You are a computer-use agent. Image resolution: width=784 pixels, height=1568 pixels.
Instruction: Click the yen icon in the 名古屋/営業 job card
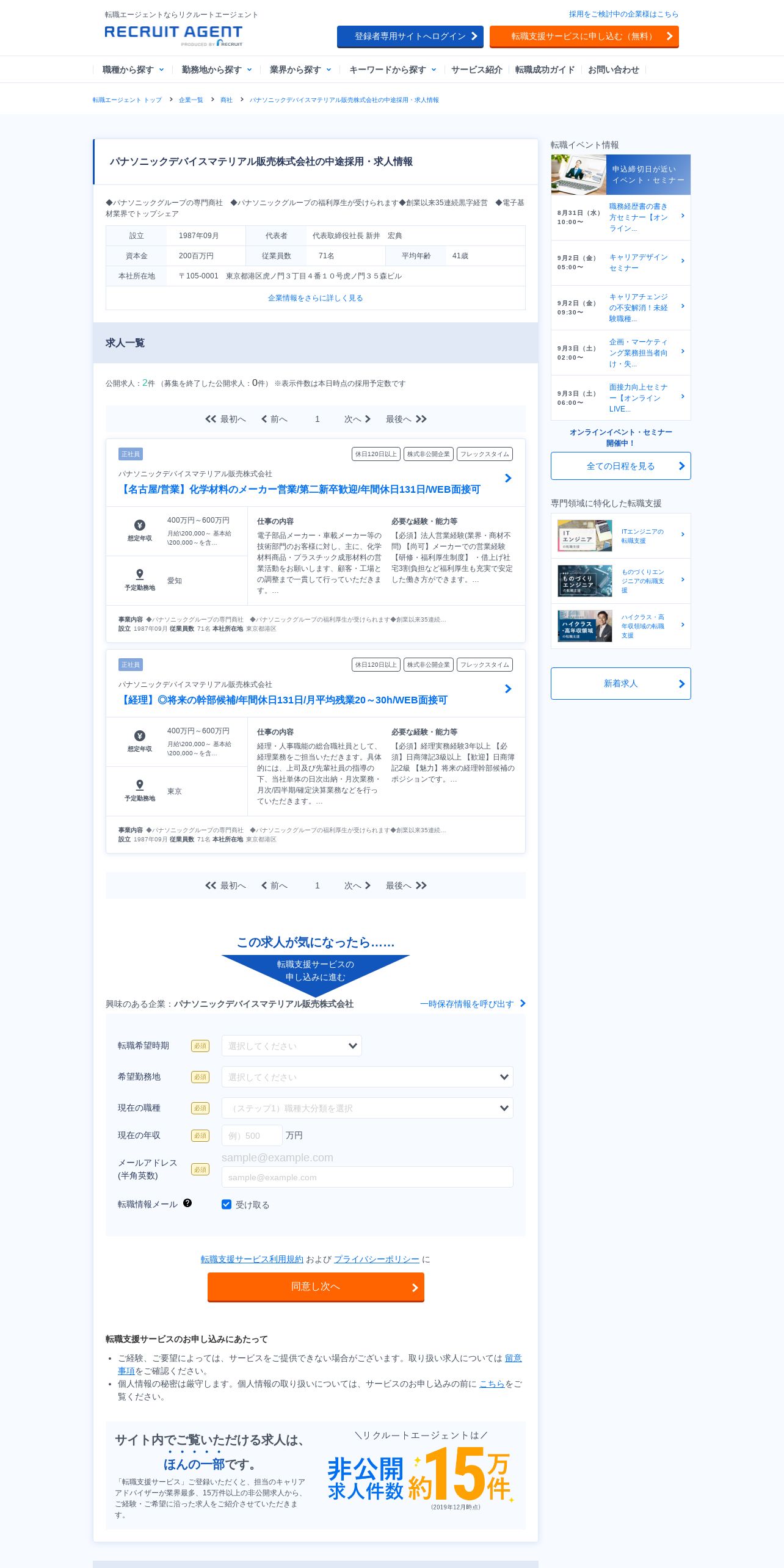[140, 525]
